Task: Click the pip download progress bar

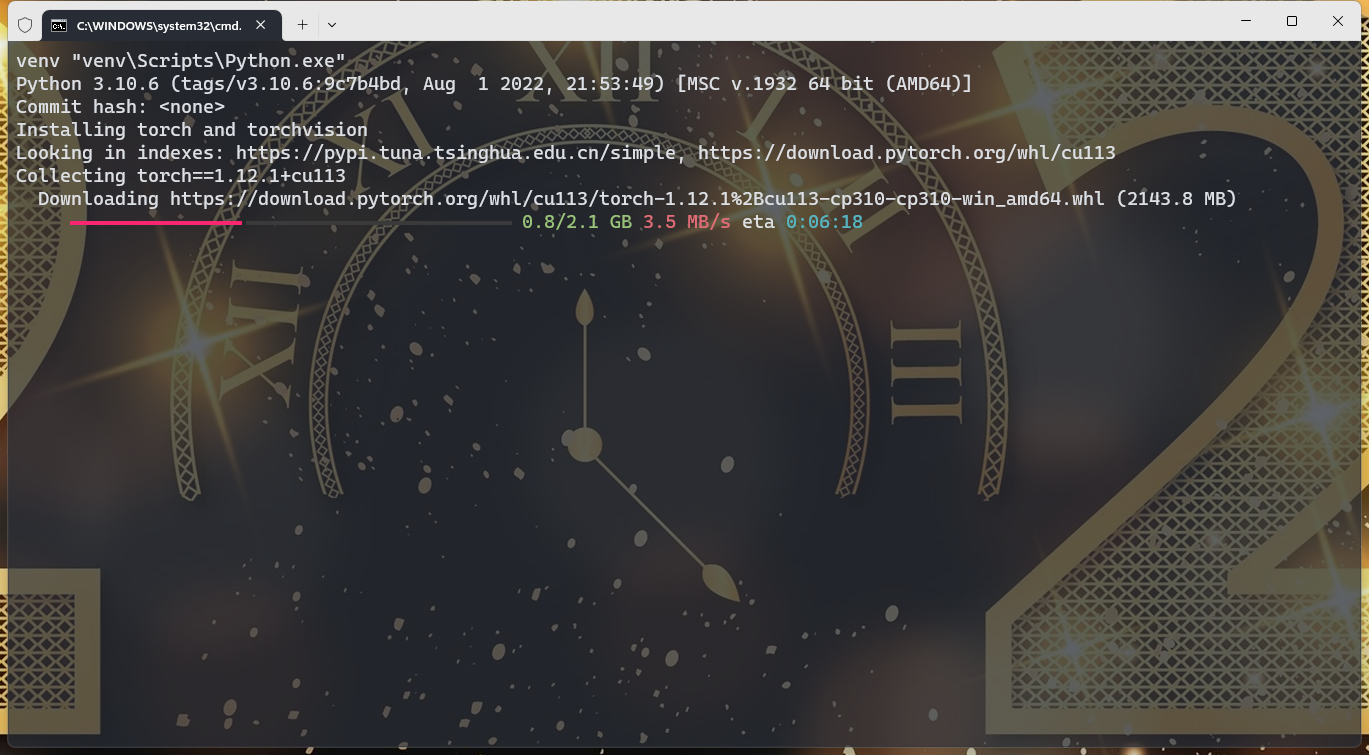Action: (290, 222)
